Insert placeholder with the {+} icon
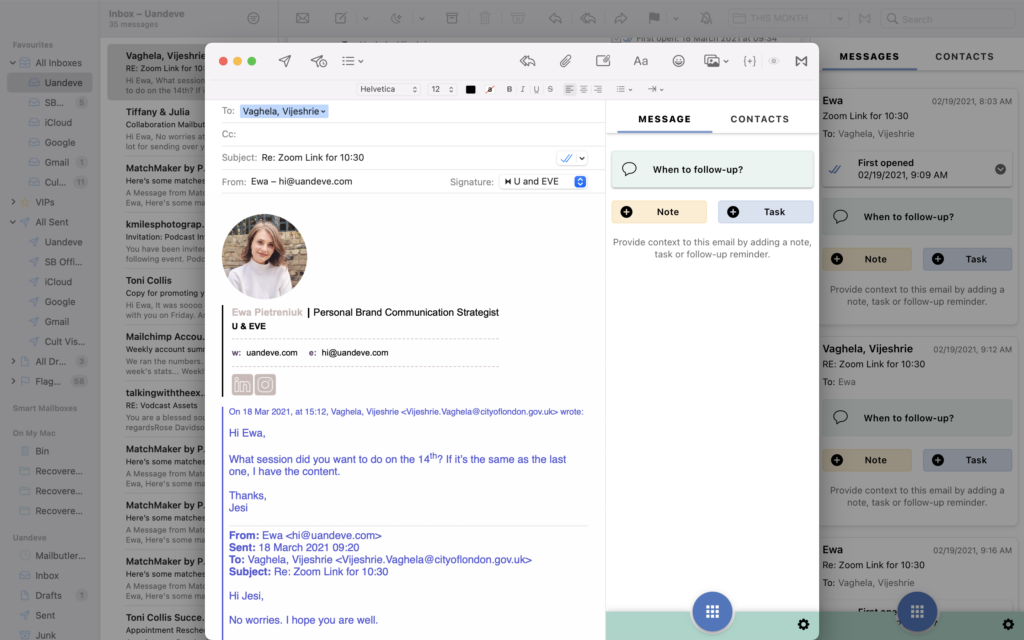The width and height of the screenshot is (1024, 640). click(x=750, y=61)
